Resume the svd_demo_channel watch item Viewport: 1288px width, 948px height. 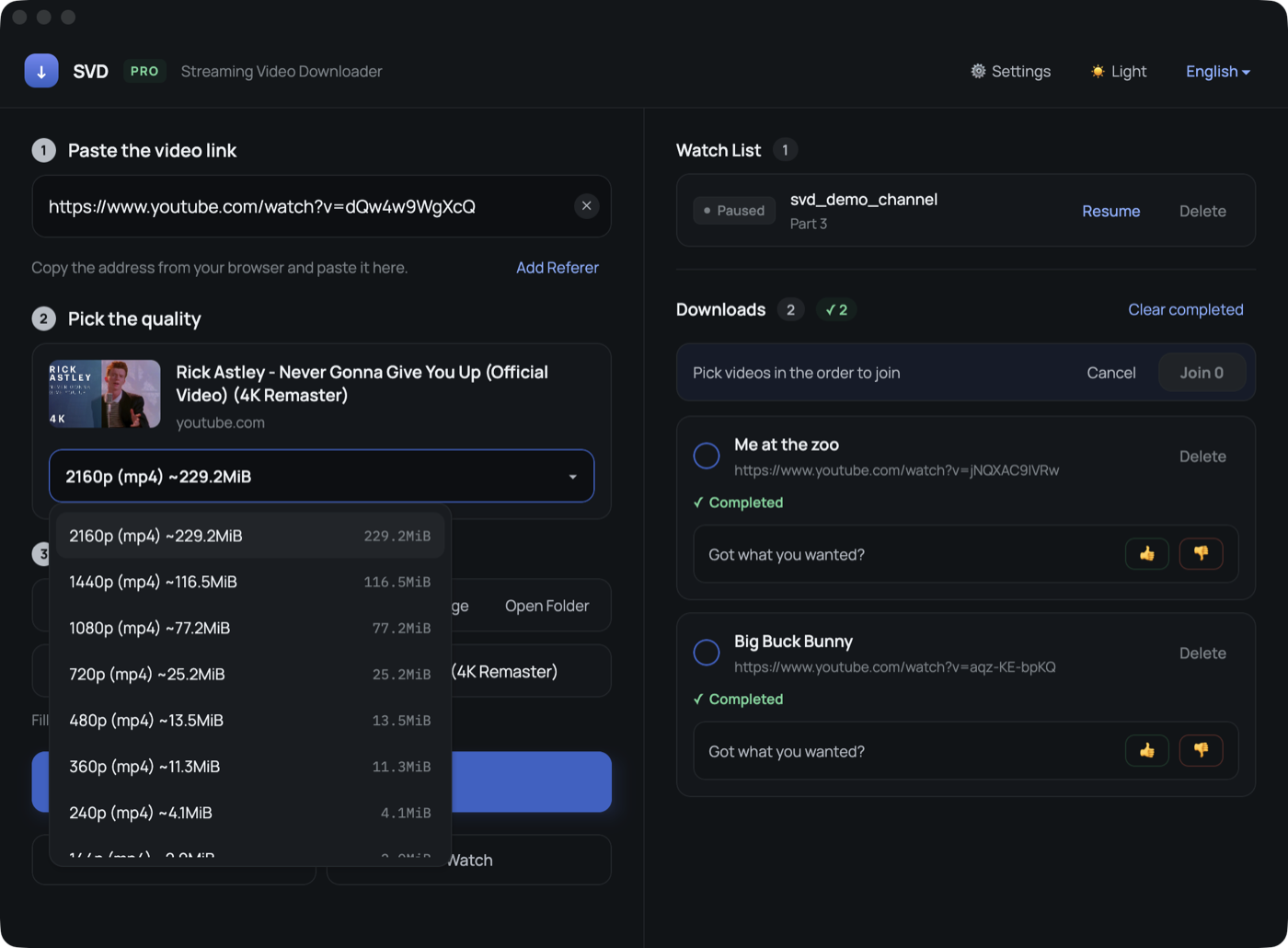tap(1110, 211)
